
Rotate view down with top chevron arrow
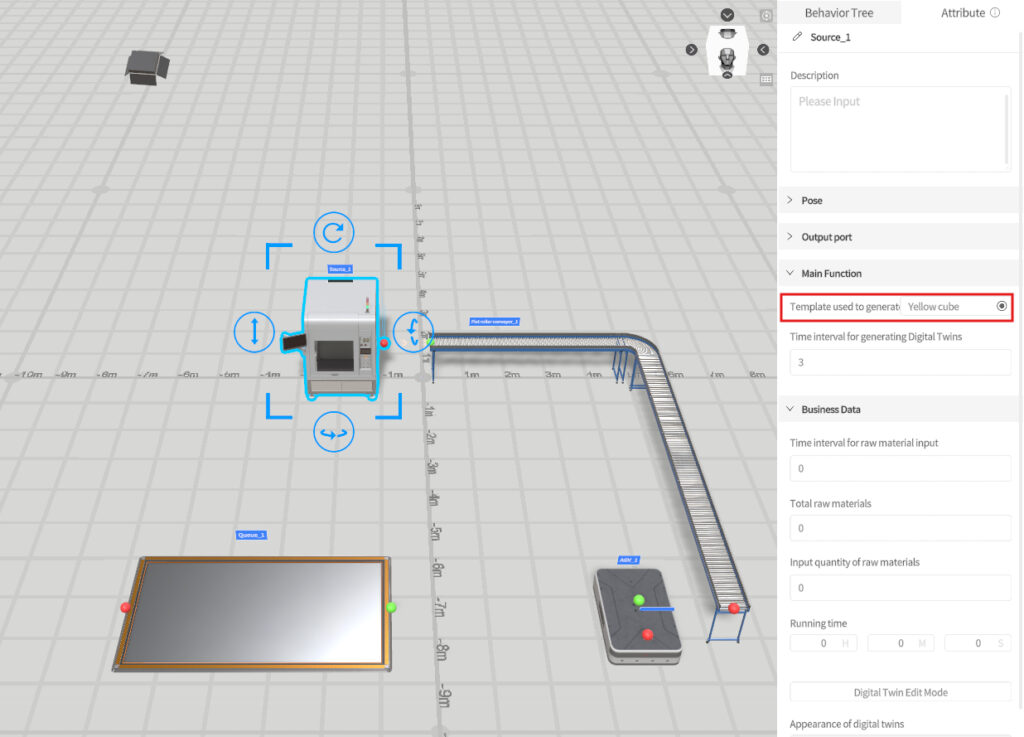point(727,15)
